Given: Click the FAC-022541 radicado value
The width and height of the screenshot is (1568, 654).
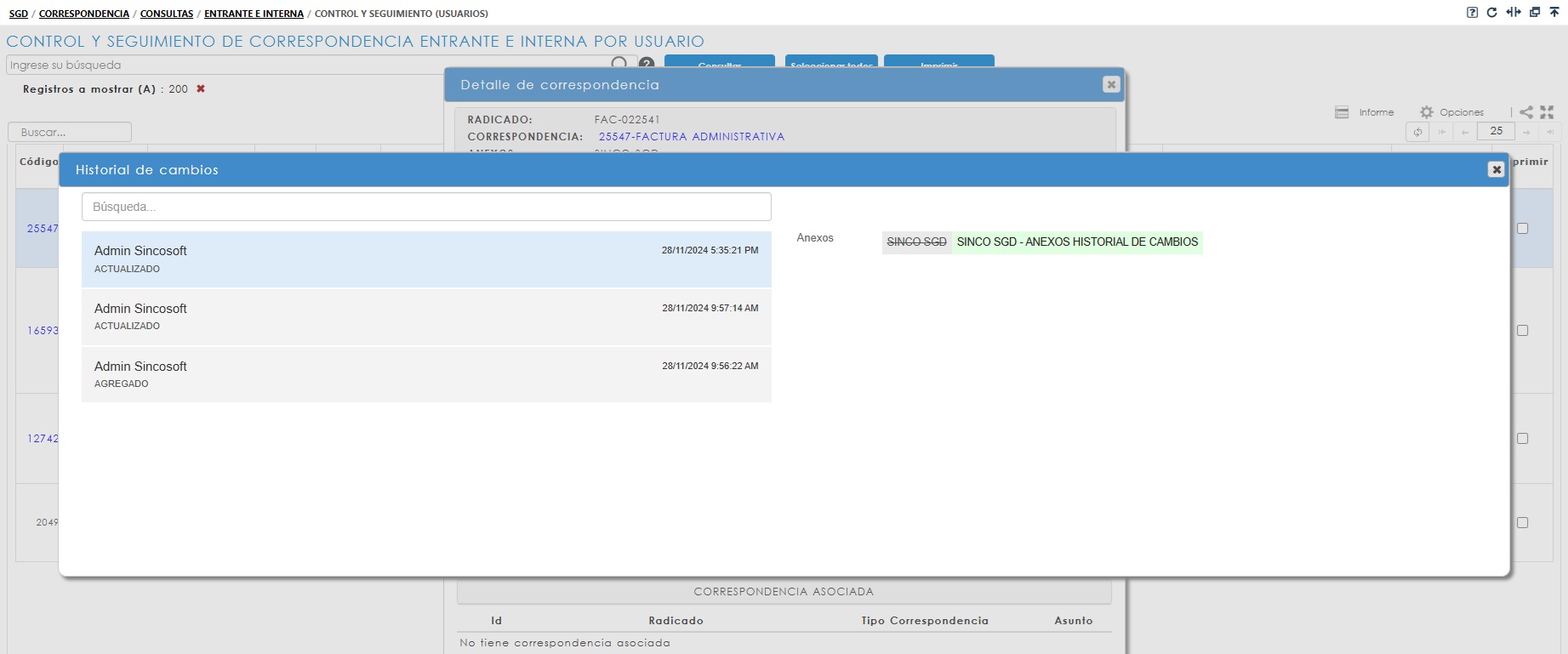Looking at the screenshot, I should point(627,120).
